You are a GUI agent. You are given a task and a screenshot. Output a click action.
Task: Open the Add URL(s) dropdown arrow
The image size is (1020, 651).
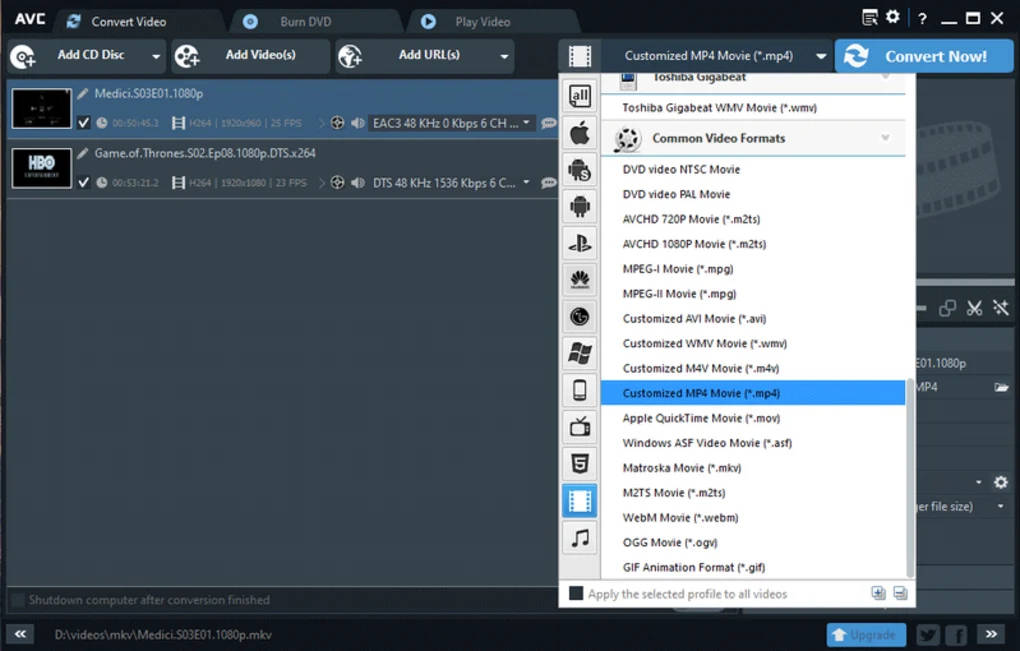[504, 57]
